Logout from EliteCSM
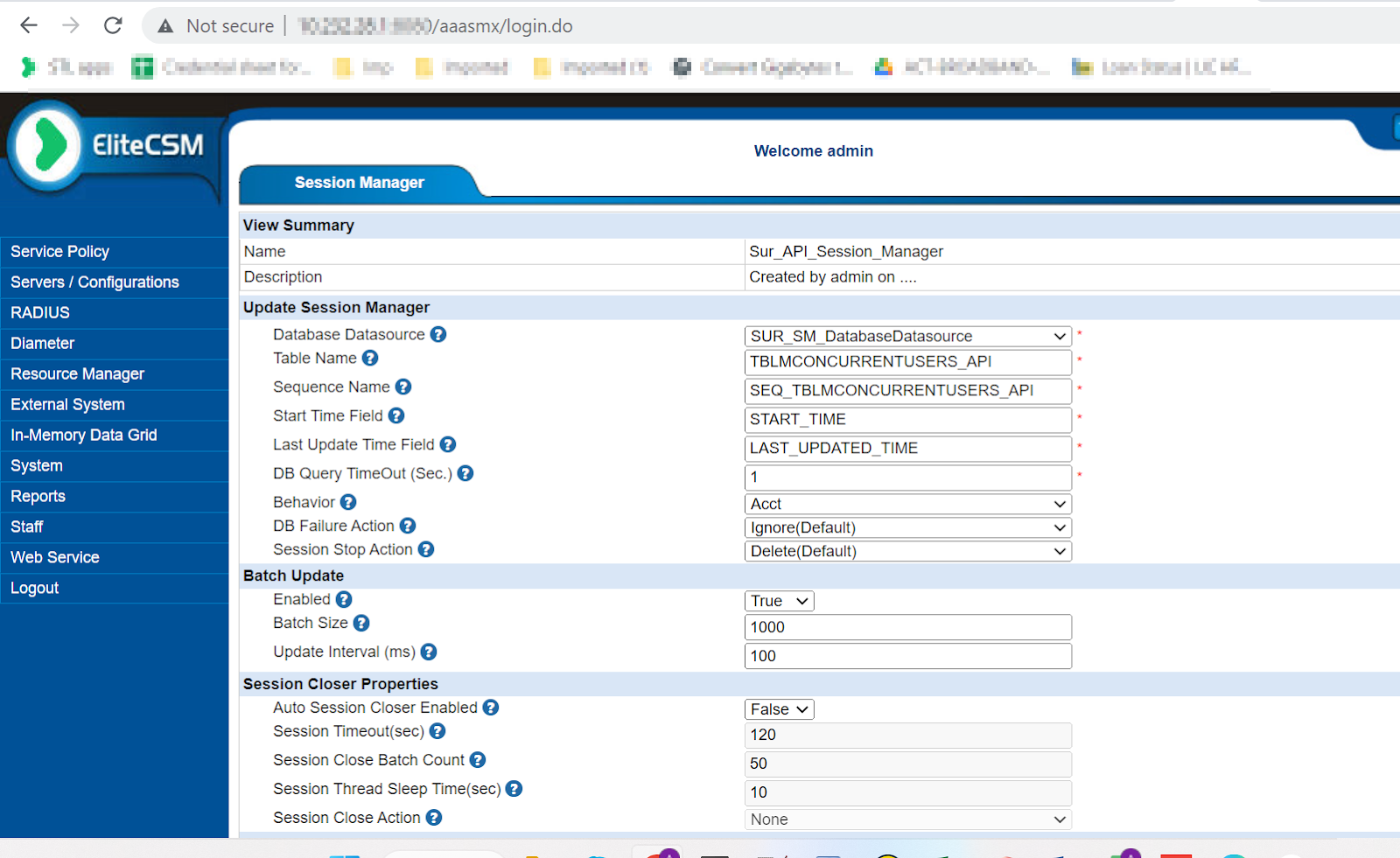 coord(114,589)
